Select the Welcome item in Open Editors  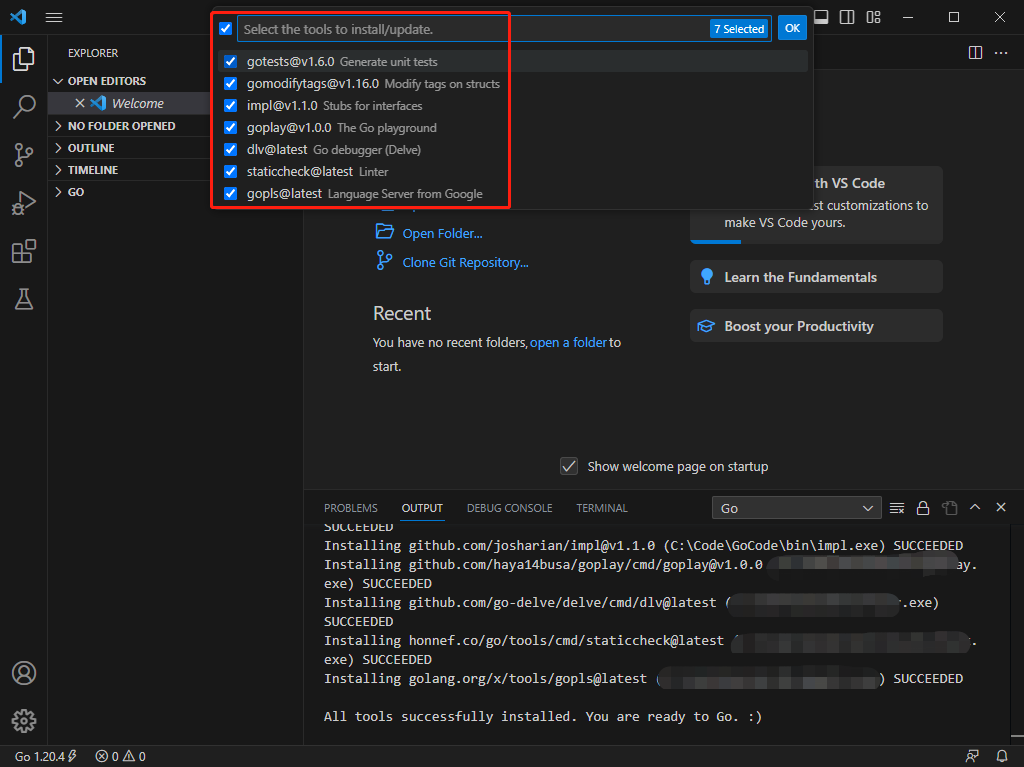point(137,103)
